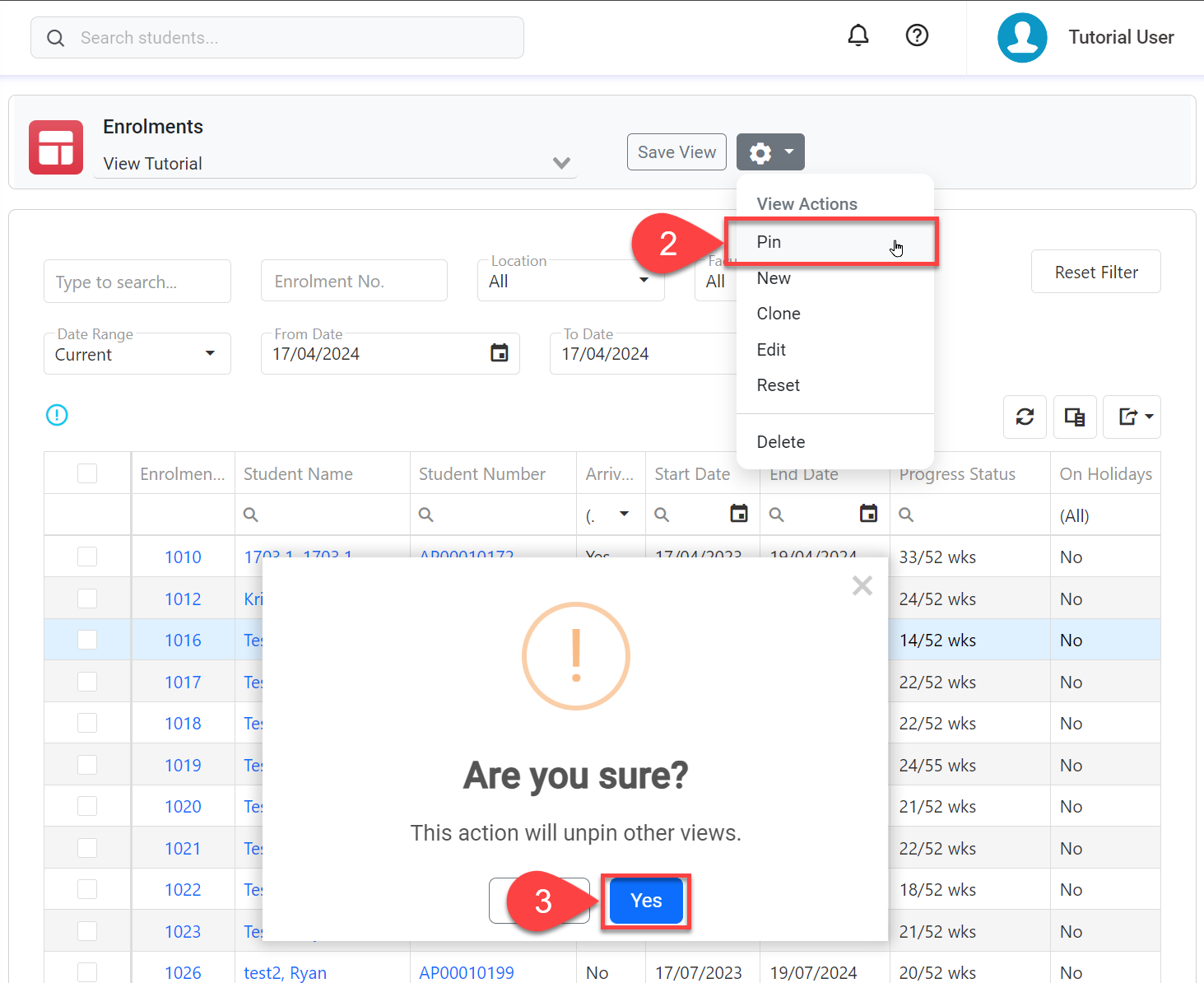
Task: Click the Progress Status filter search icon
Action: [906, 515]
